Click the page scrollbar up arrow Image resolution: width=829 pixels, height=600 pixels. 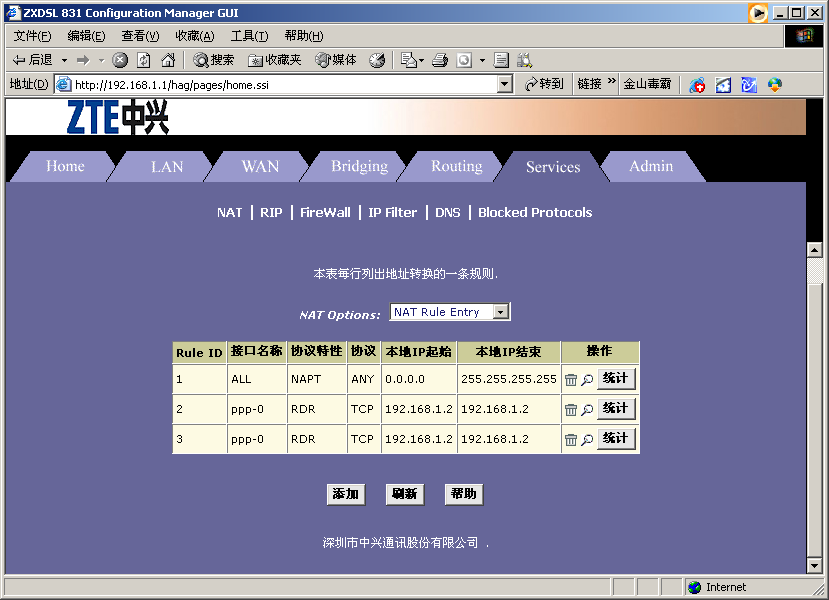815,250
